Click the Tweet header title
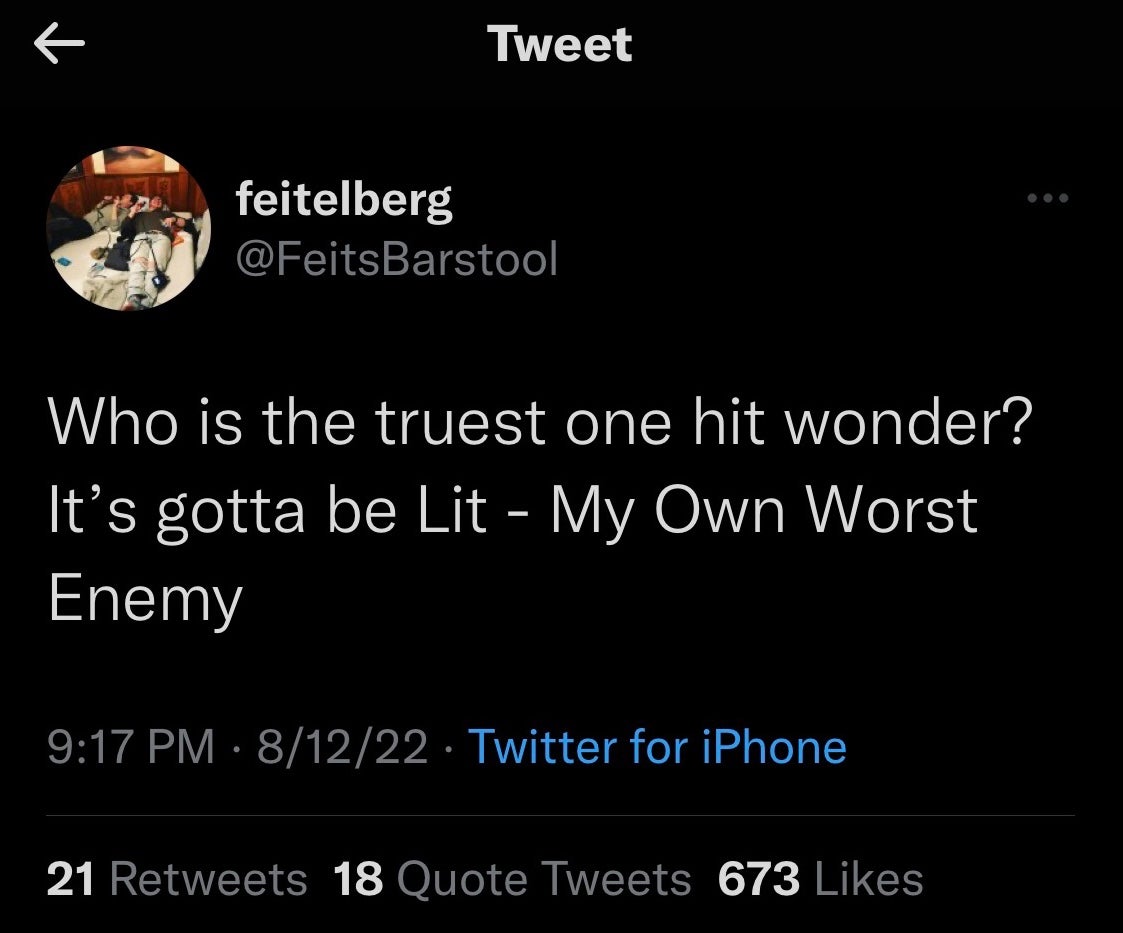Image resolution: width=1123 pixels, height=933 pixels. tap(560, 45)
